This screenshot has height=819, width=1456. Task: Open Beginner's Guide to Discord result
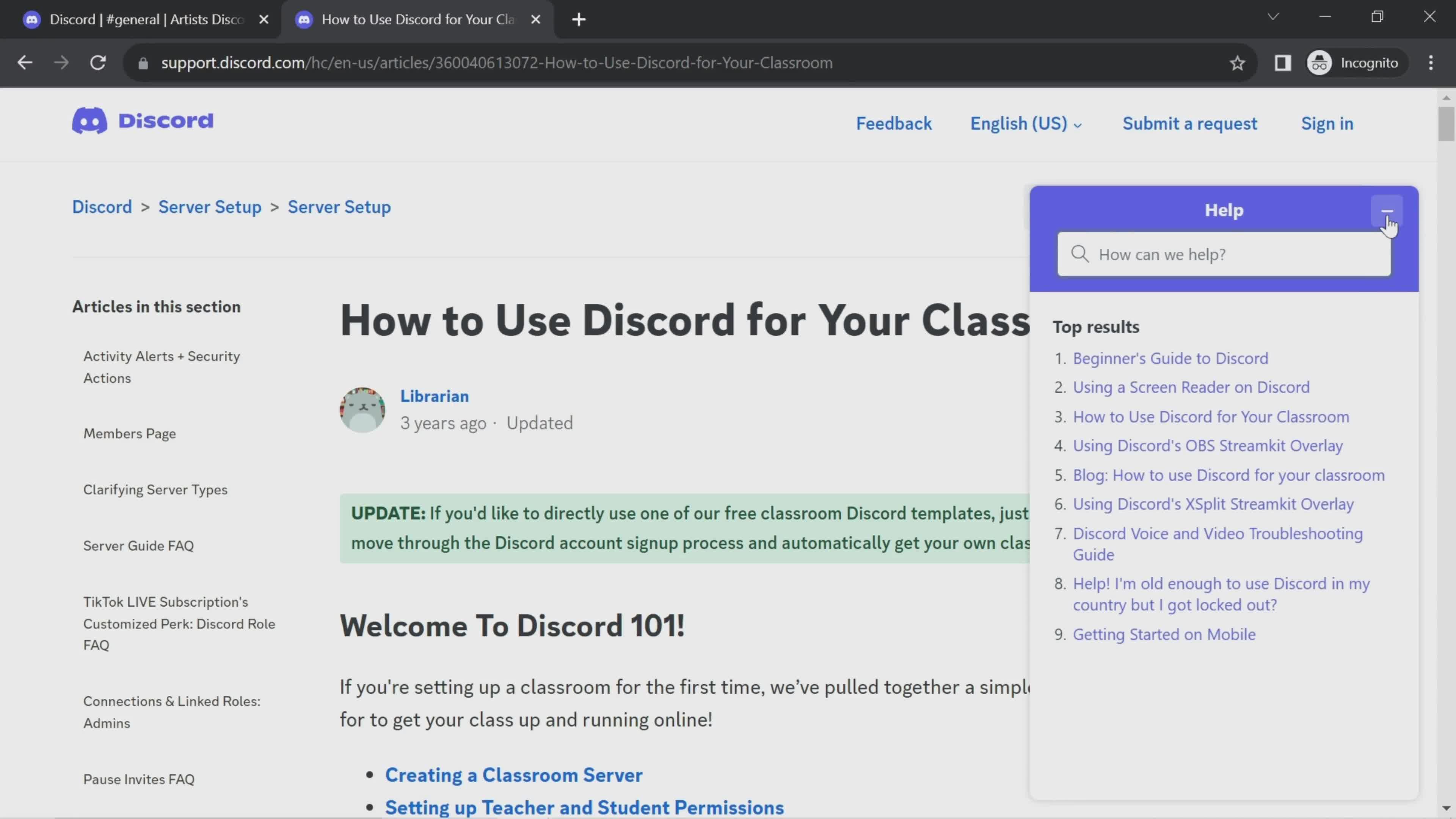pyautogui.click(x=1170, y=358)
